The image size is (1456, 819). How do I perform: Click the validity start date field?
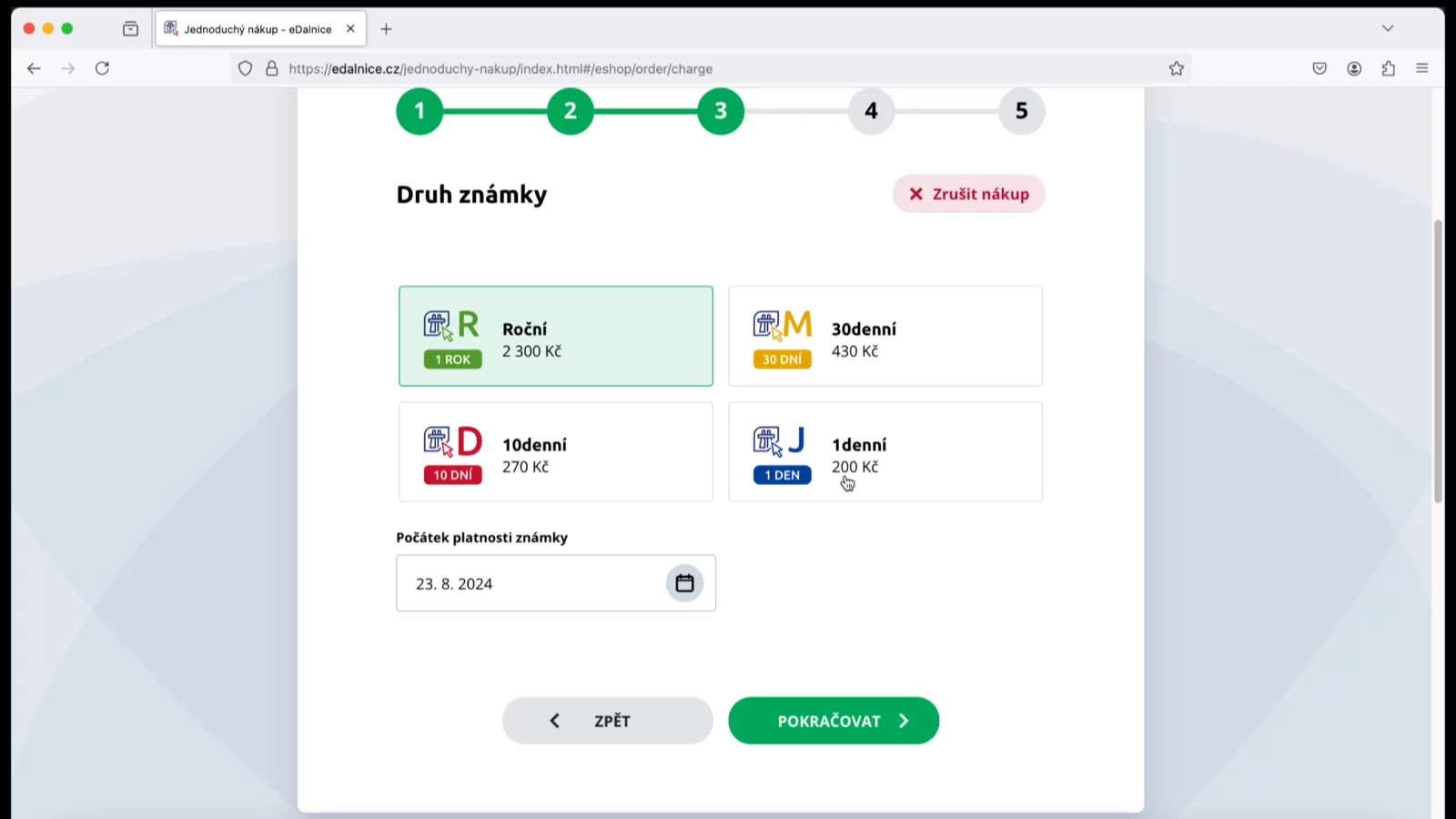[556, 583]
